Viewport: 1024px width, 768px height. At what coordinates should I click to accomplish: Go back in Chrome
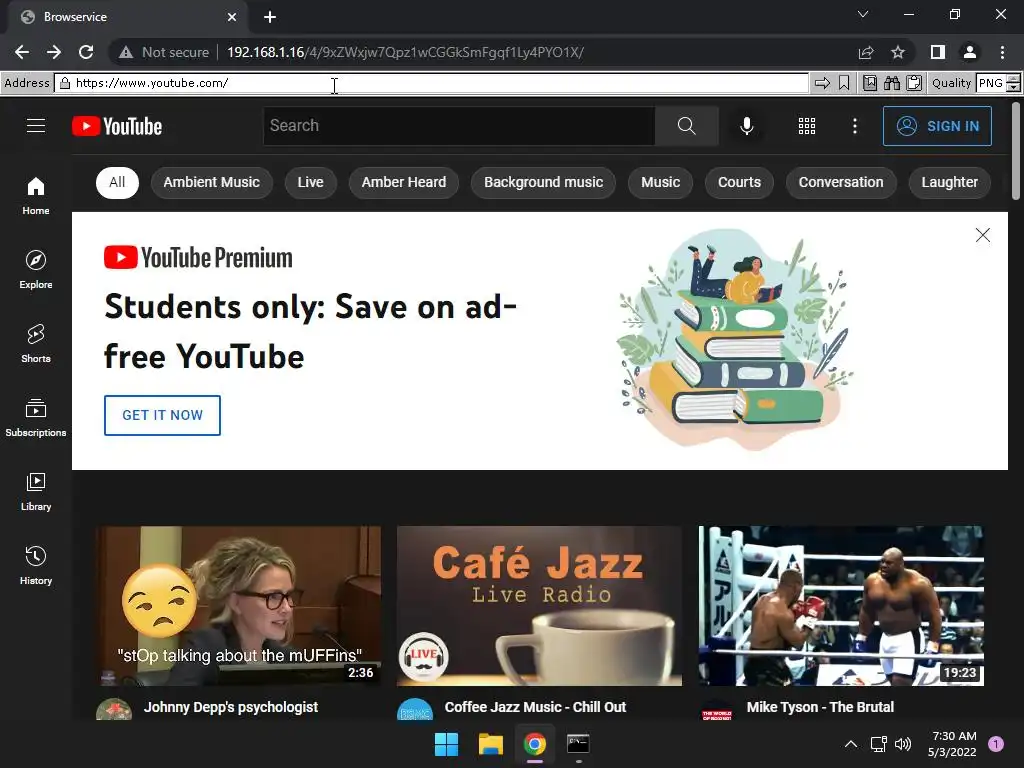click(22, 52)
